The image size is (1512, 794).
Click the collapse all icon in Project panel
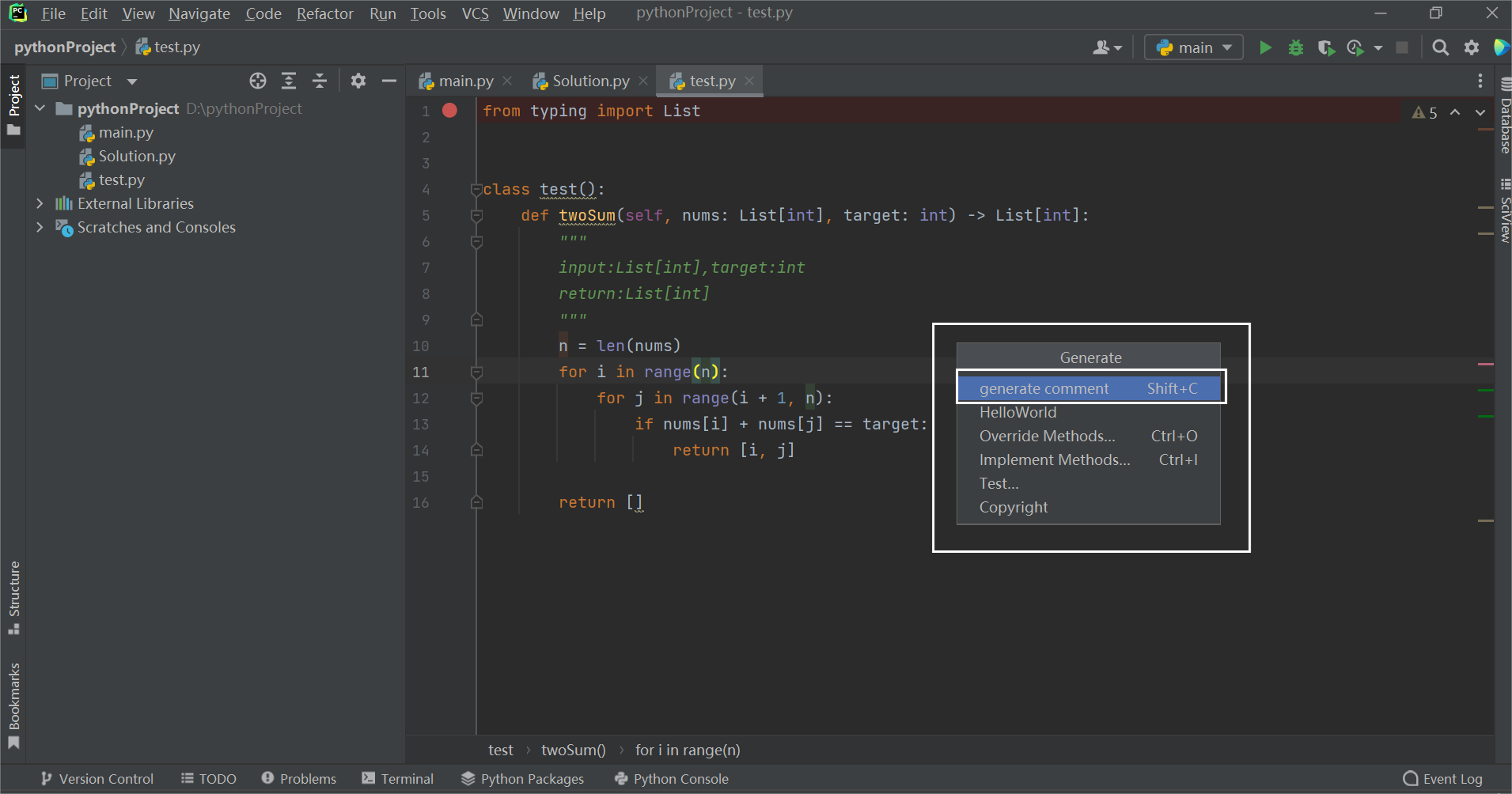(x=320, y=81)
